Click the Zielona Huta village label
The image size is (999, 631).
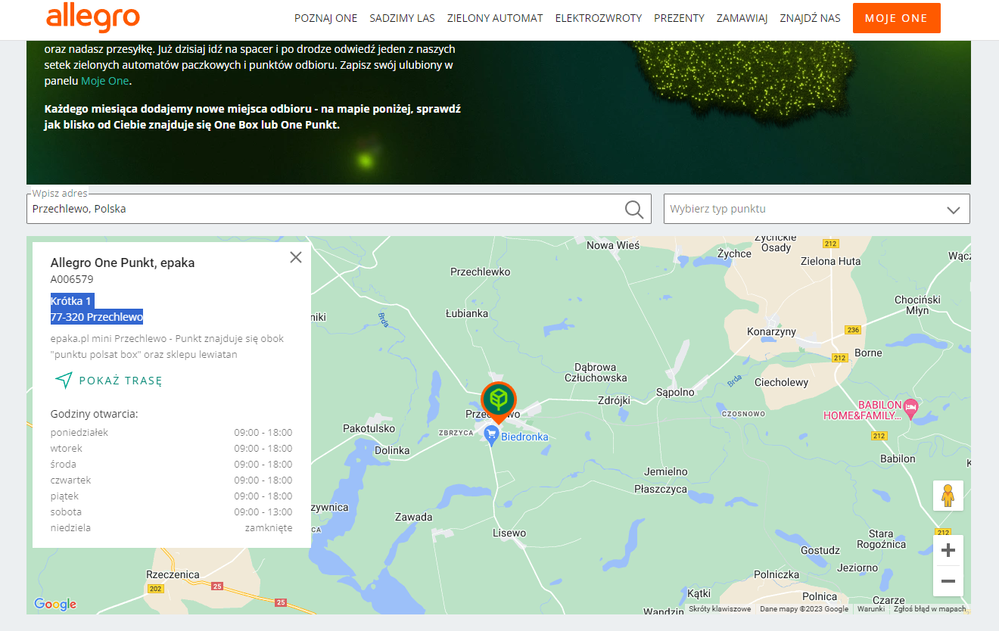[831, 261]
